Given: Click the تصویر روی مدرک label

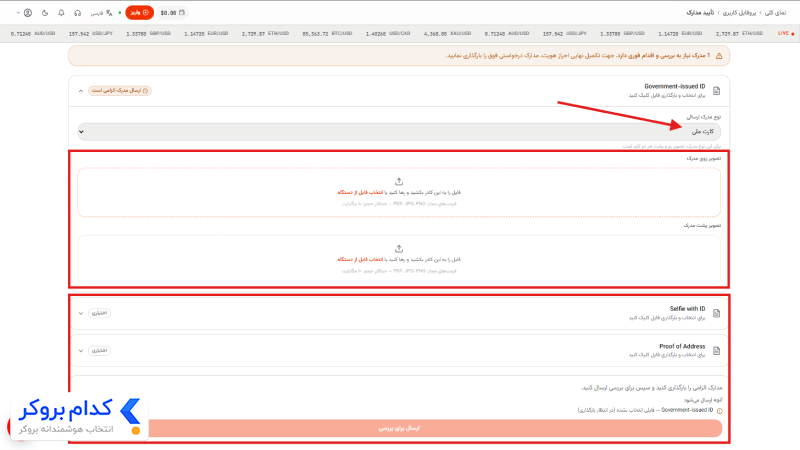Looking at the screenshot, I should click(x=704, y=158).
